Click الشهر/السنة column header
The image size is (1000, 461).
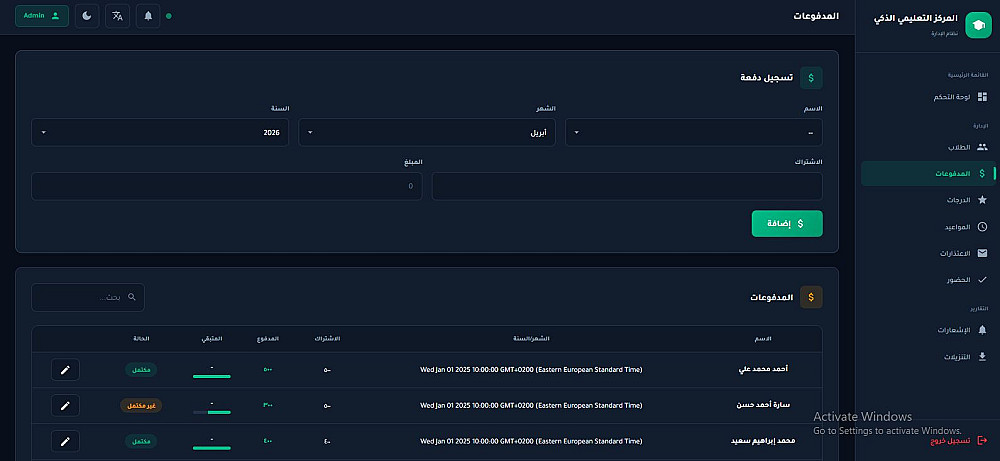[x=531, y=339]
